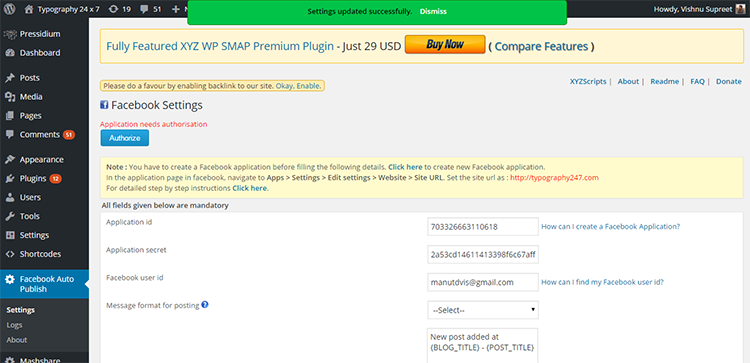Click the Users person icon
This screenshot has height=363, width=750.
10,198
